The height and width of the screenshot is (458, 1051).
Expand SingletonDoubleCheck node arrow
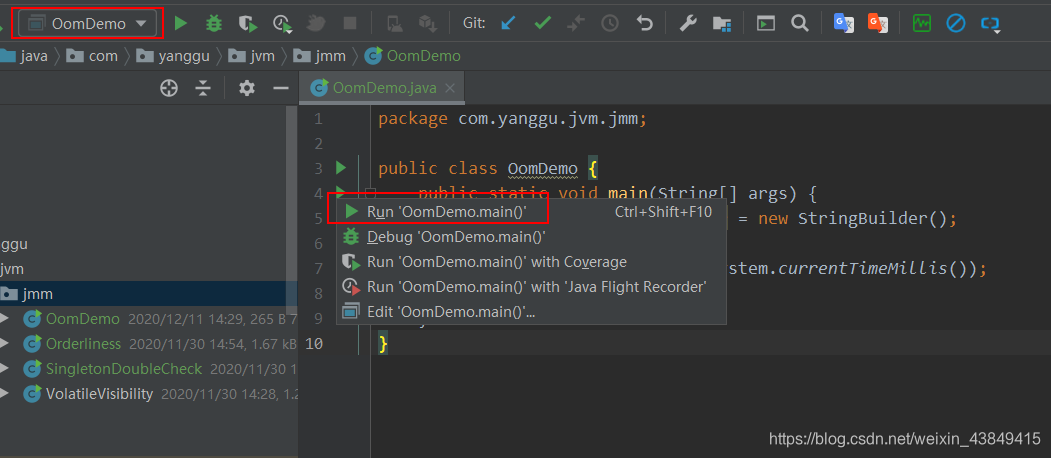5,369
